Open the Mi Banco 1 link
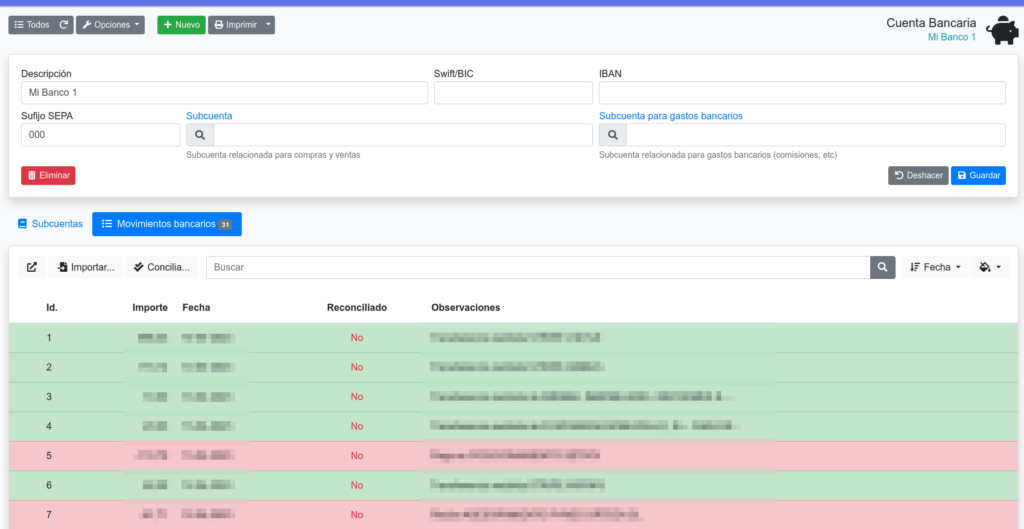Viewport: 1024px width, 529px height. pos(951,37)
